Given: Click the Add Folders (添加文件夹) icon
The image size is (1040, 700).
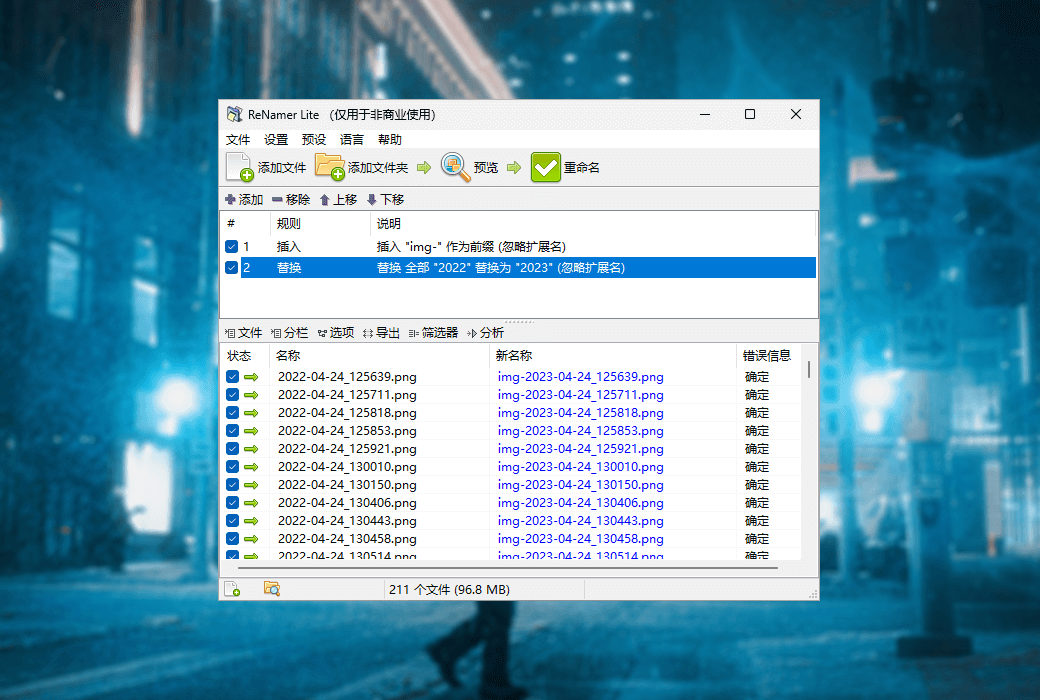Looking at the screenshot, I should [330, 167].
